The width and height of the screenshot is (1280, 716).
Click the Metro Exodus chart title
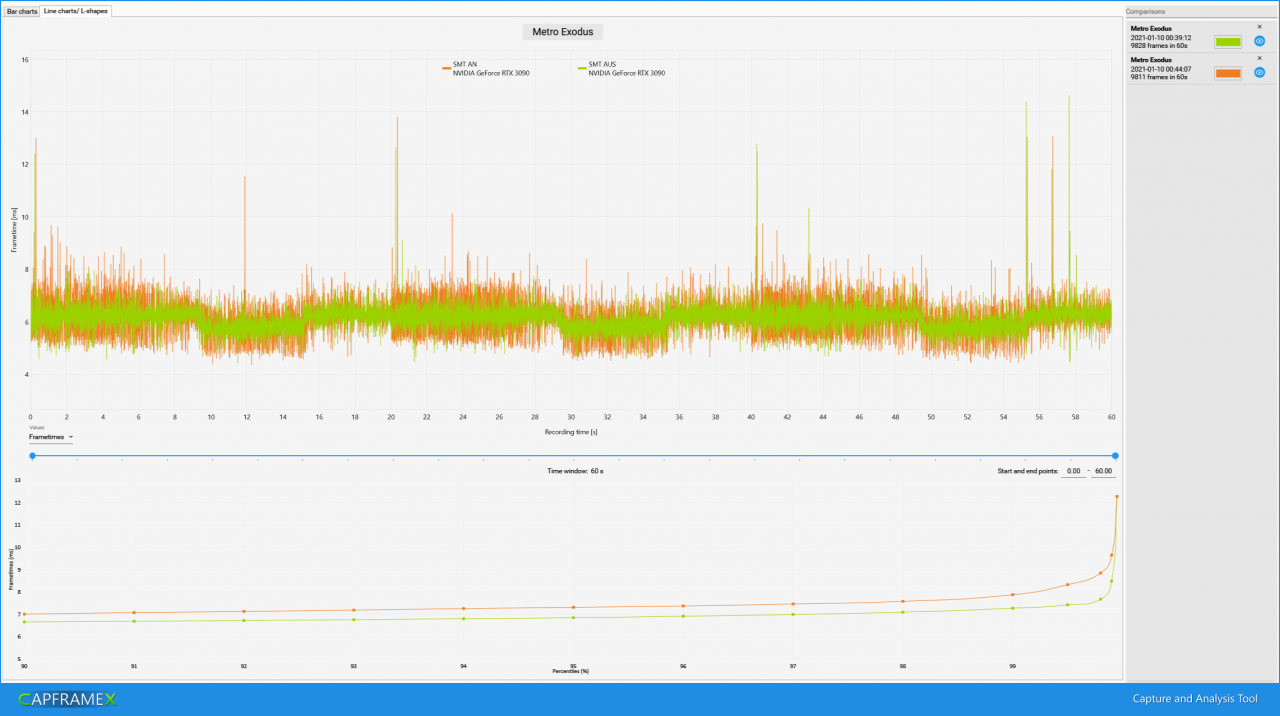tap(562, 32)
